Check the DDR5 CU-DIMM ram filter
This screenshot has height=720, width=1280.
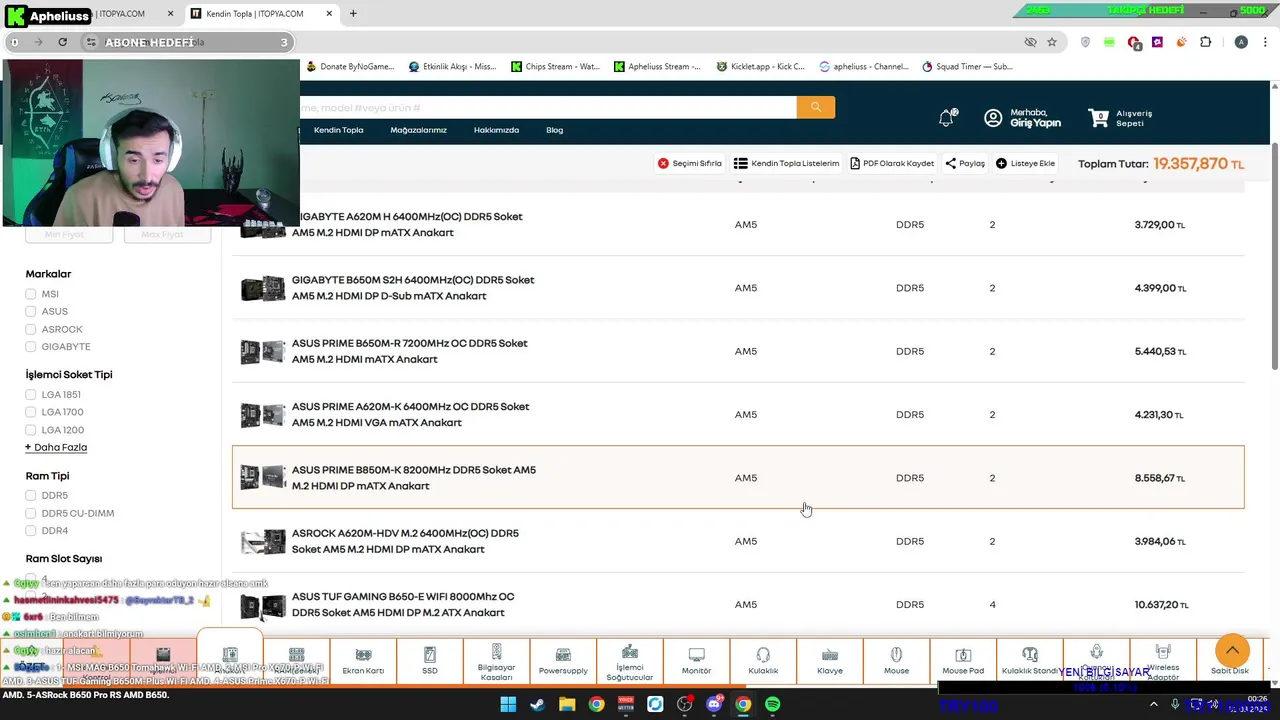(x=31, y=513)
